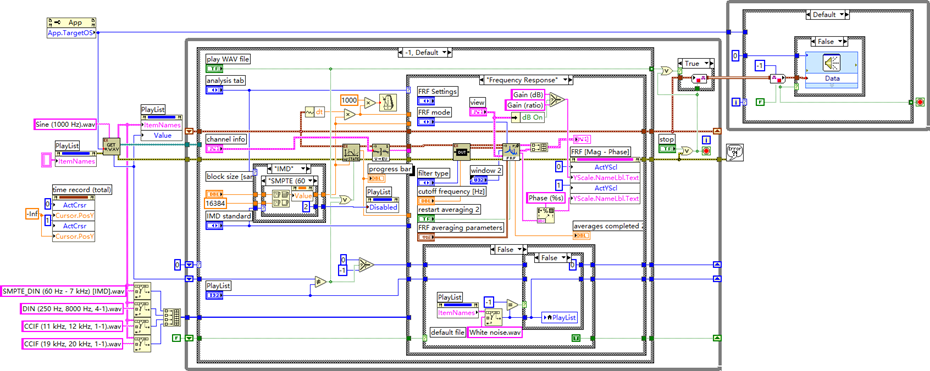Click the Simple Error Handler icon
This screenshot has height=371, width=930.
732,152
